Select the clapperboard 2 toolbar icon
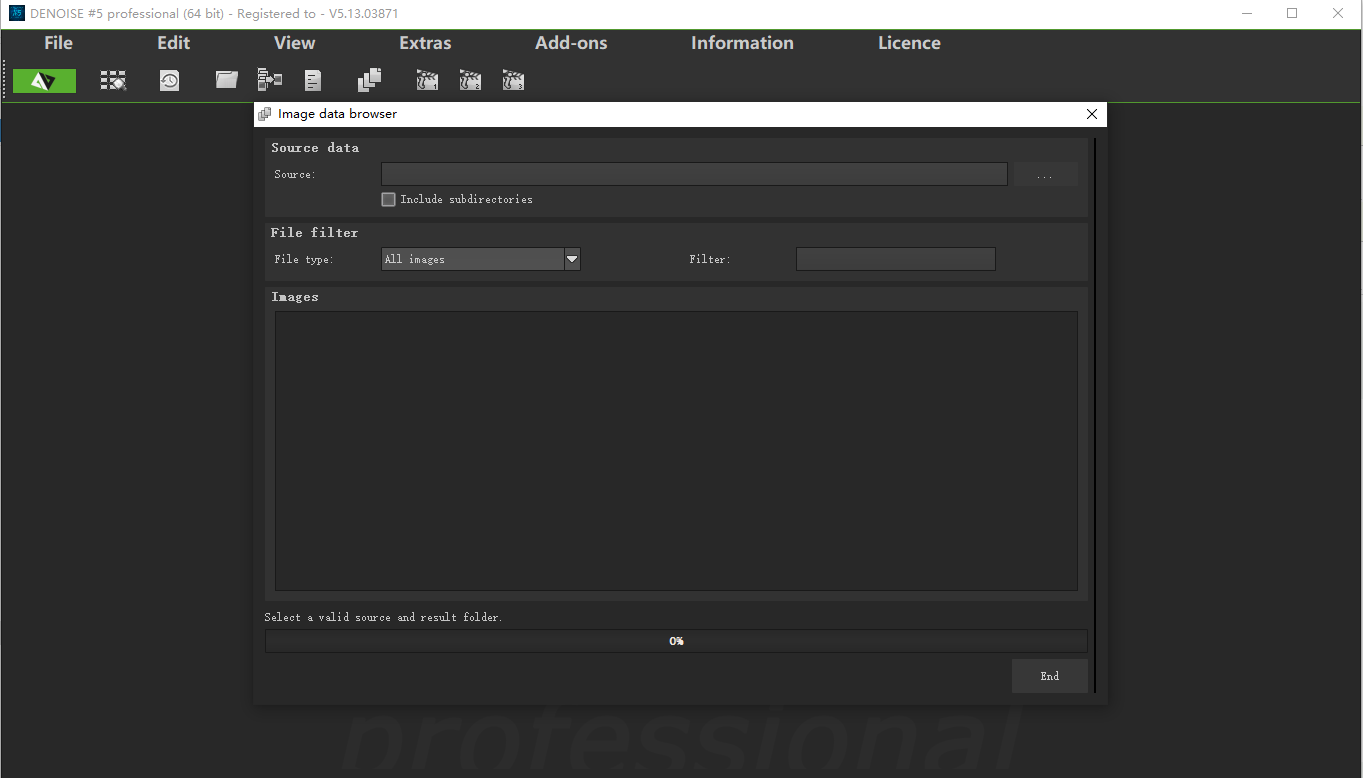 [470, 80]
